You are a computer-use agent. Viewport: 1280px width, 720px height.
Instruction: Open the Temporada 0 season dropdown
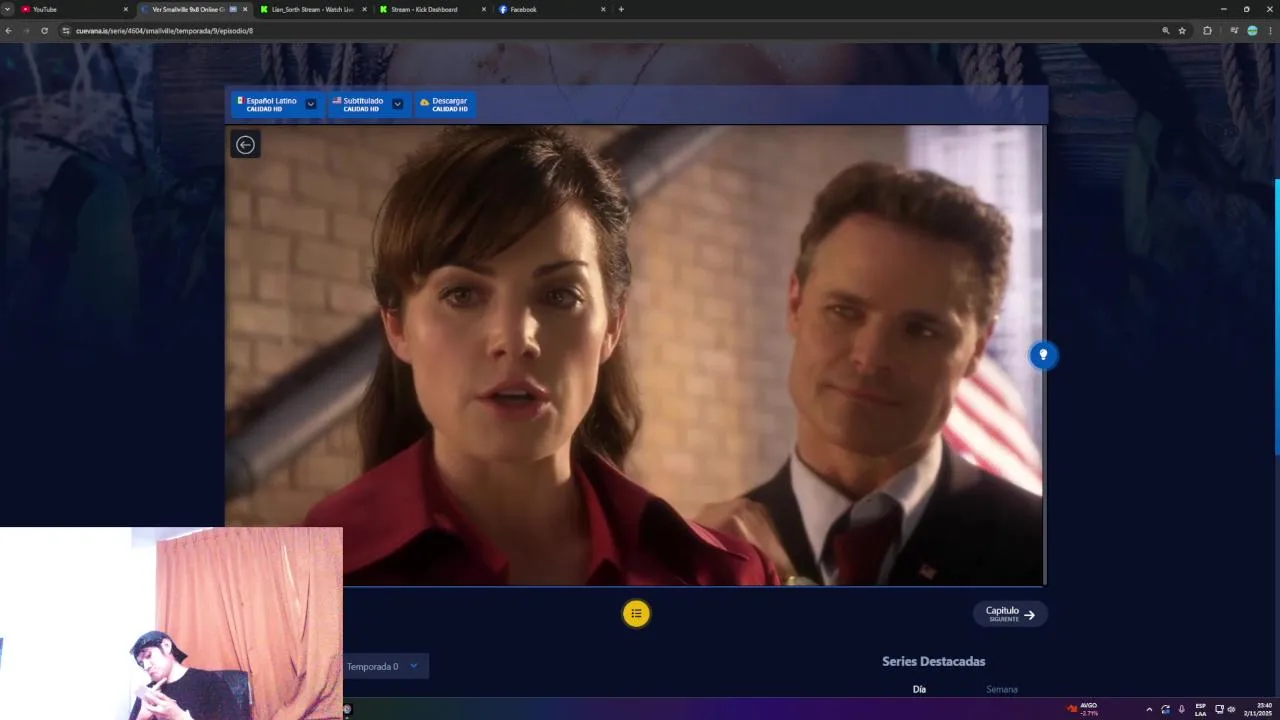tap(385, 666)
